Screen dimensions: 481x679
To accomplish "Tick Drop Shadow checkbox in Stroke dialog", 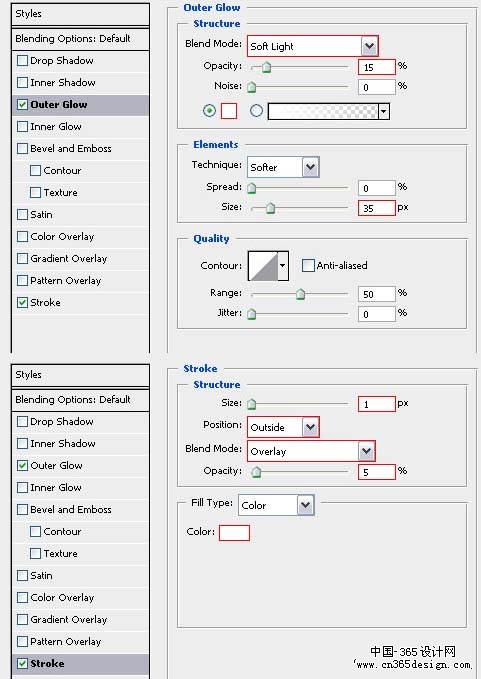I will pos(23,421).
